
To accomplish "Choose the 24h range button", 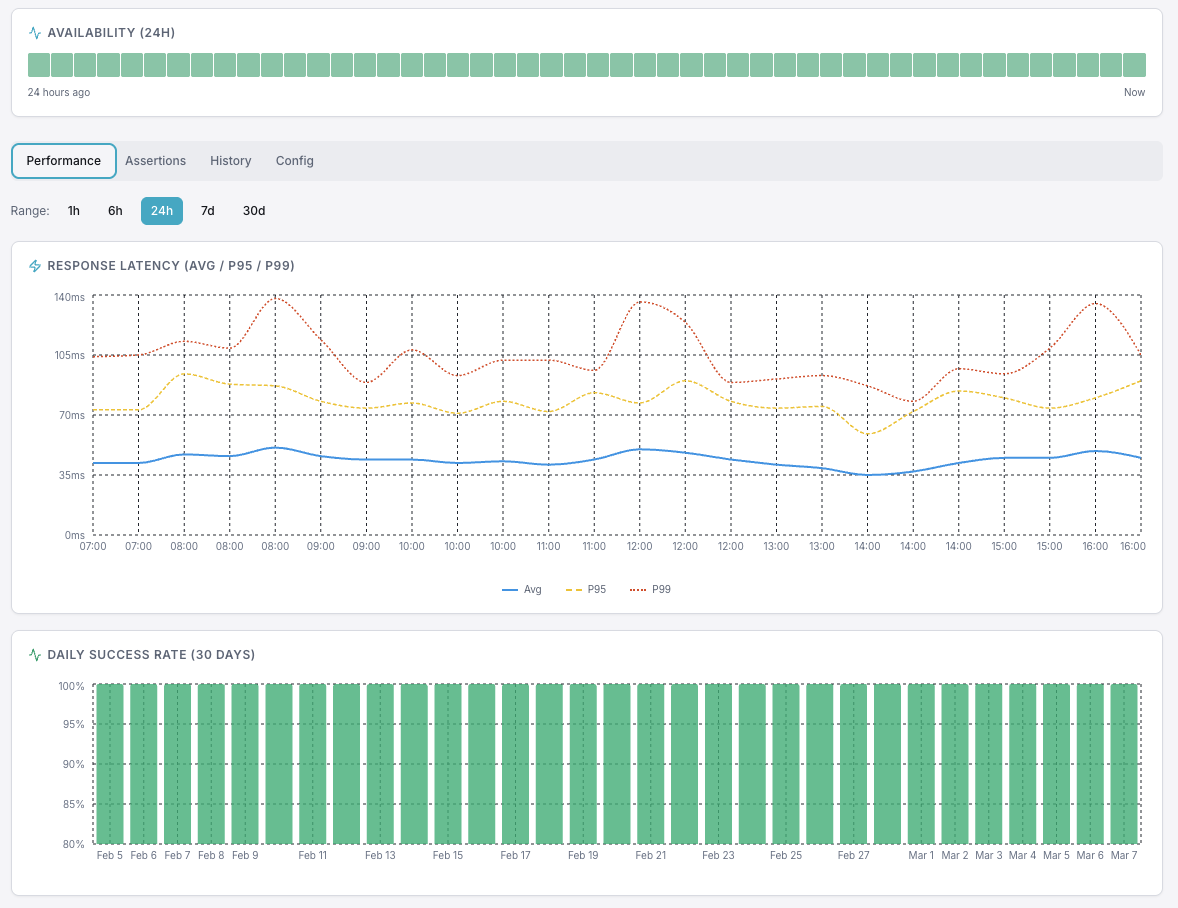I will coord(161,211).
